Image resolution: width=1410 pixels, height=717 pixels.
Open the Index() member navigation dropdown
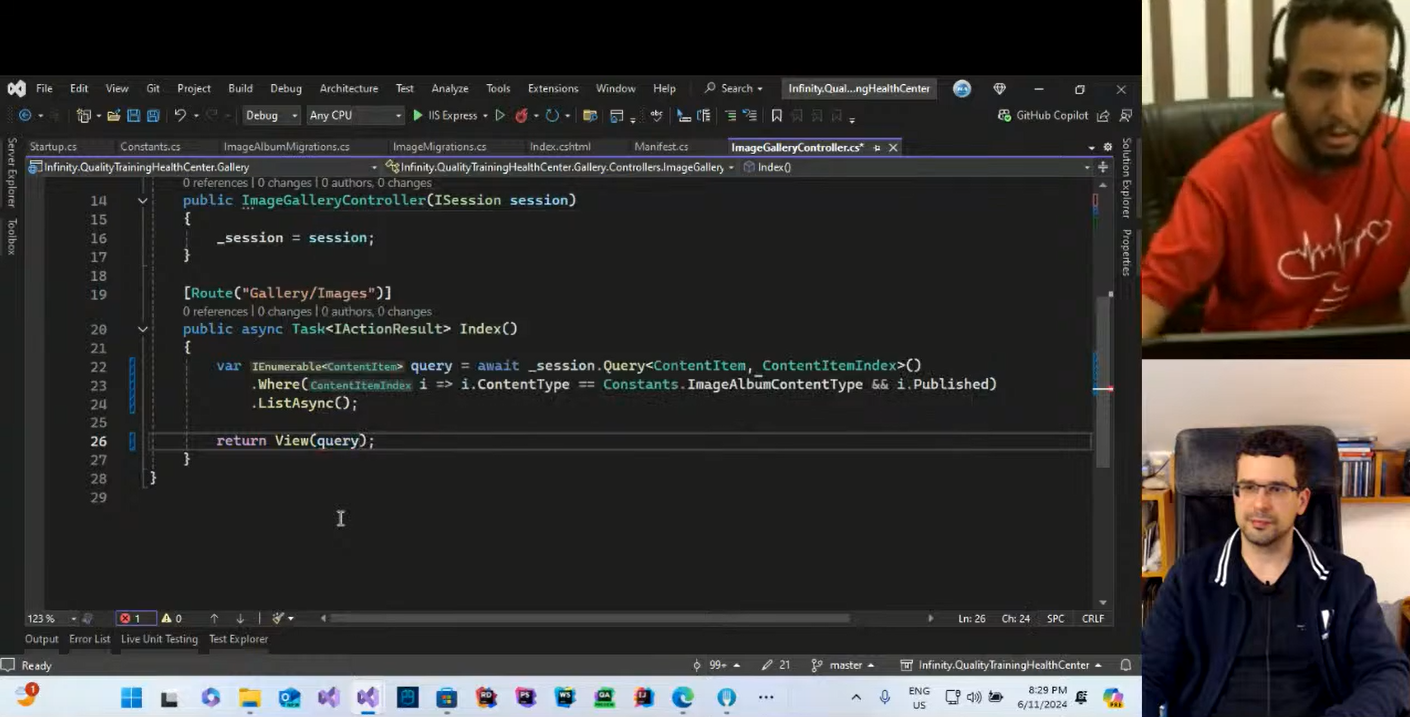(x=917, y=167)
